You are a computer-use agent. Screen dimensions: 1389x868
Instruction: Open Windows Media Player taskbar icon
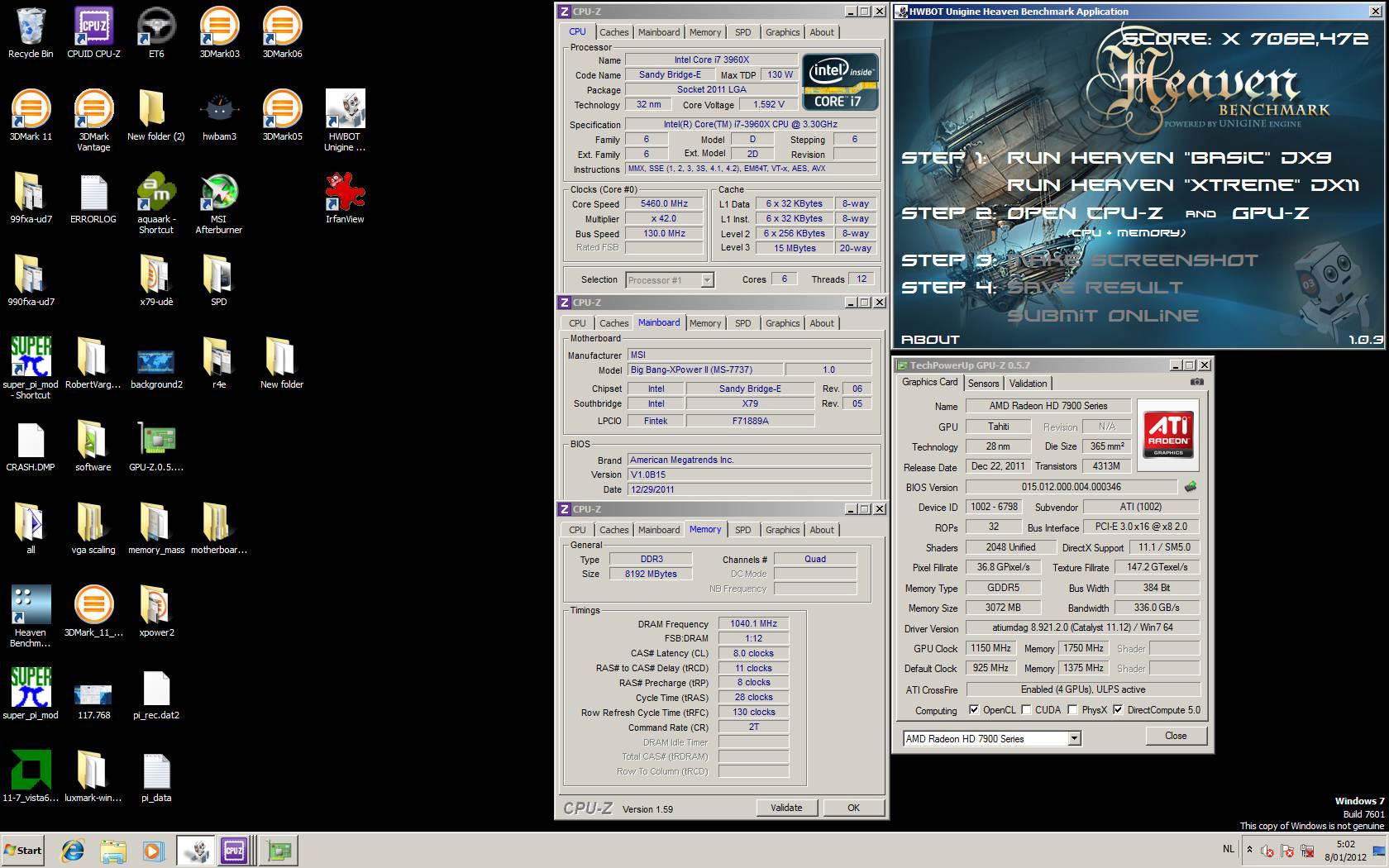154,850
